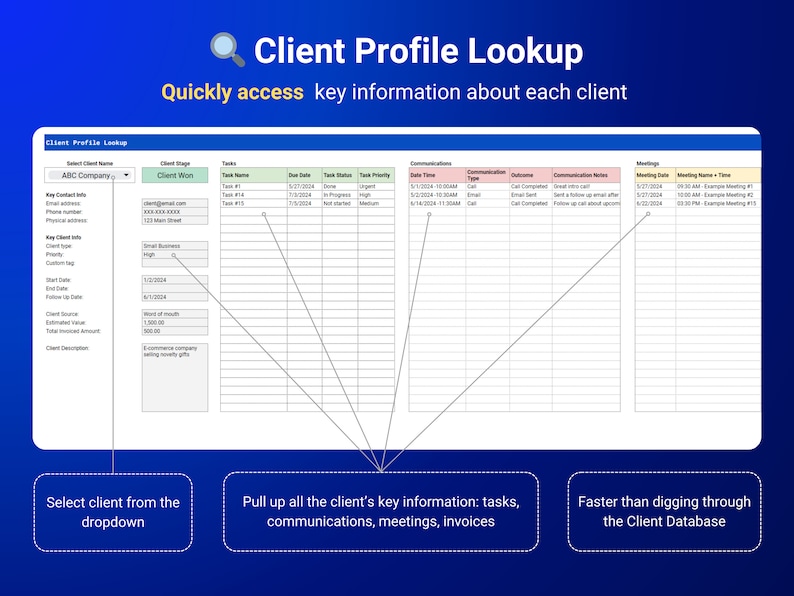Select the 1/2/2024 start date field

(x=175, y=280)
